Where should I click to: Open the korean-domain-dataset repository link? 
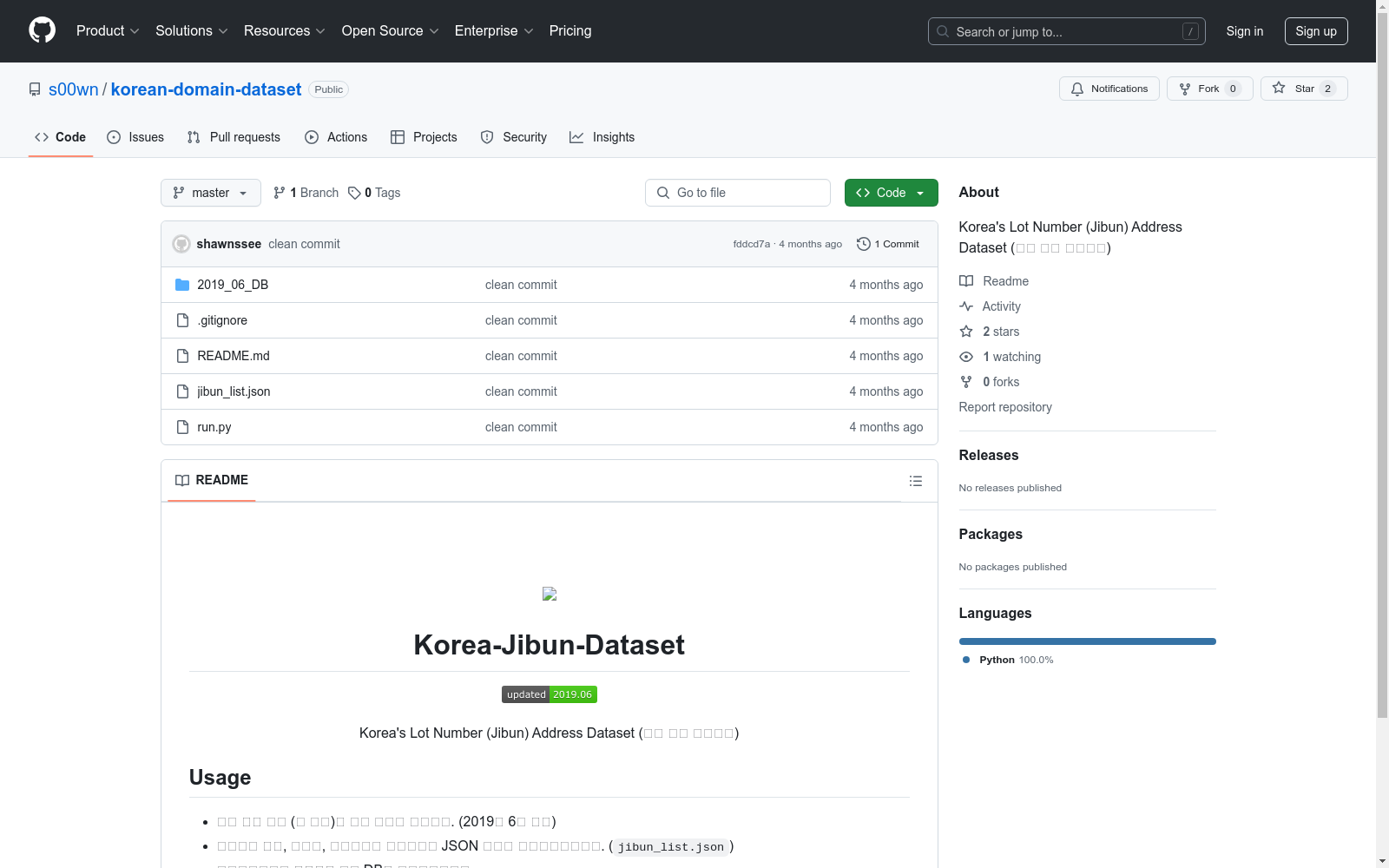[207, 89]
